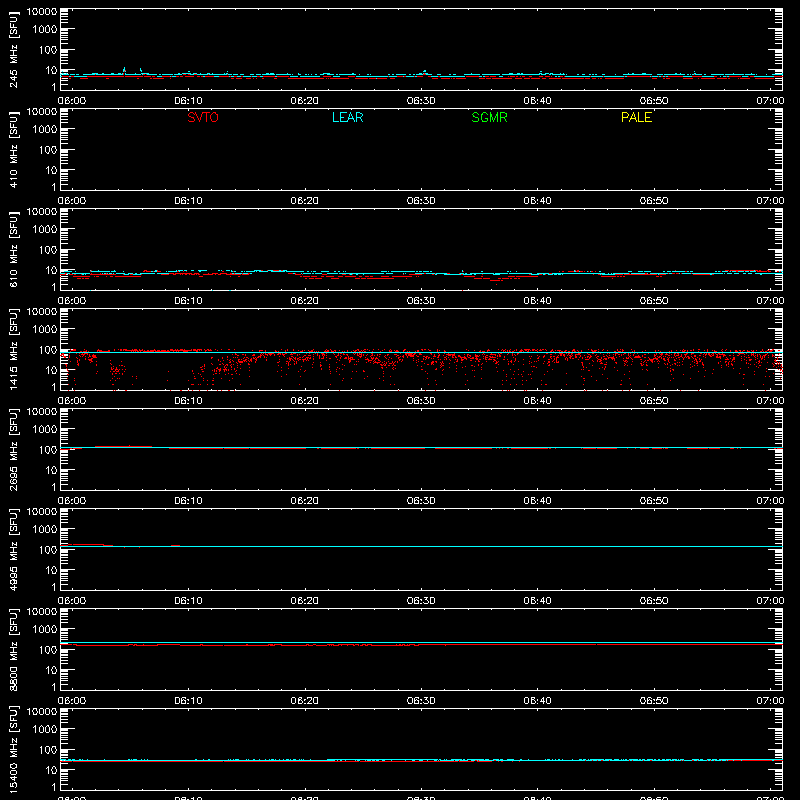
Task: Click the 100 tick on the 4995 MHz axis
Action: point(48,550)
